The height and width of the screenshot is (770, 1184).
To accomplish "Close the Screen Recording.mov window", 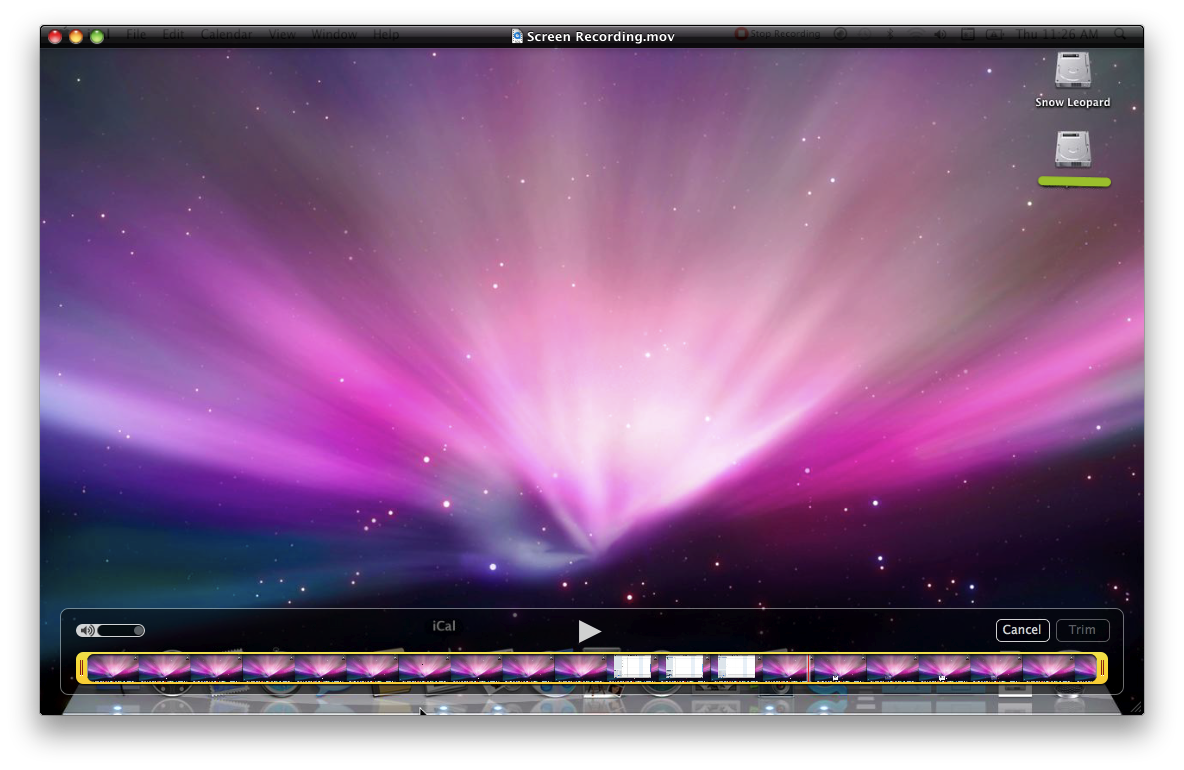I will pos(55,37).
